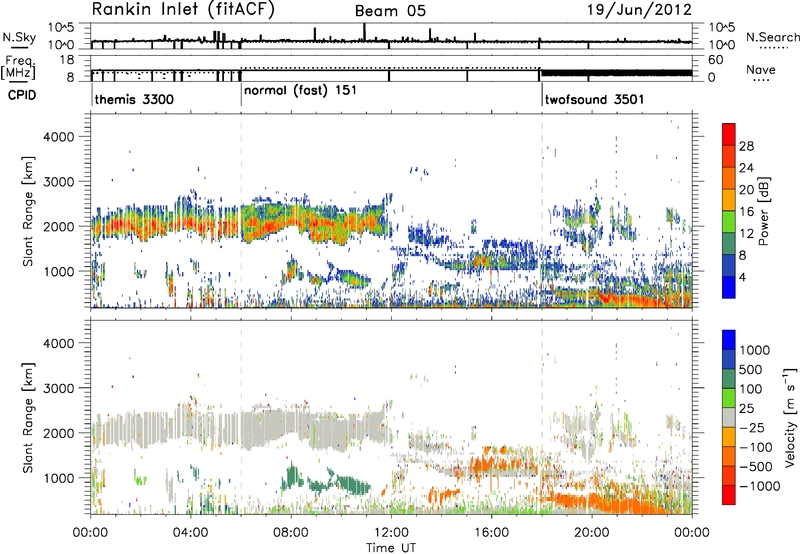Click the 'Slant Range [km]' label of power panel
Screen dimensions: 800x554
pyautogui.click(x=28, y=211)
